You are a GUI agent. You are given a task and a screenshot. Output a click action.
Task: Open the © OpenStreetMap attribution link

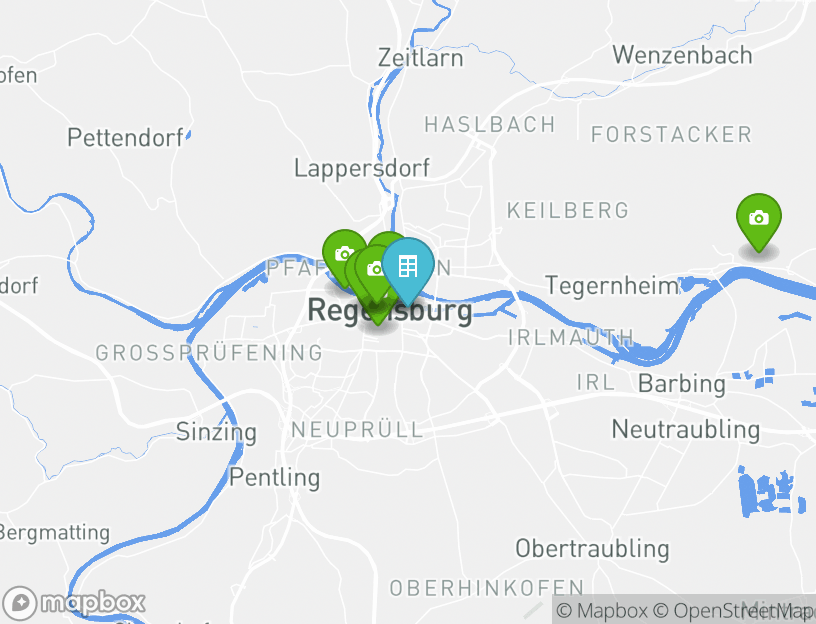pyautogui.click(x=733, y=610)
